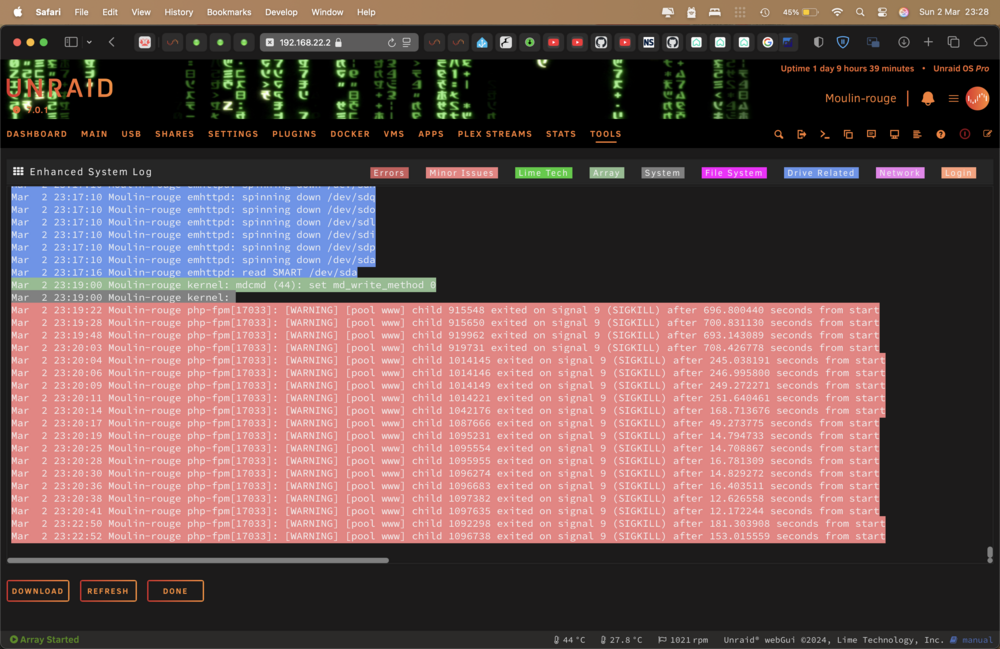This screenshot has height=649, width=1000.
Task: Toggle the Errors log filter
Action: 388,173
